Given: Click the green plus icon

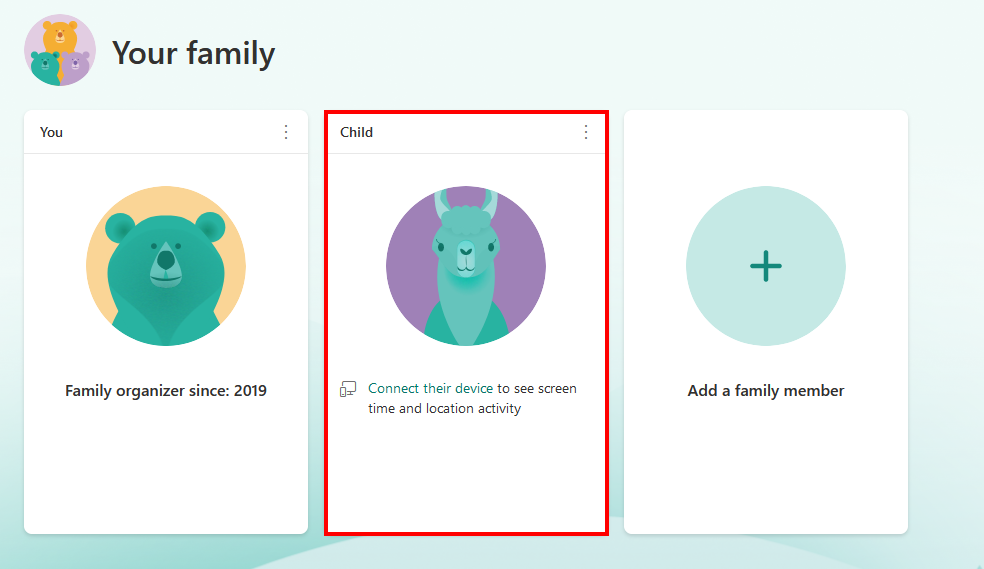Looking at the screenshot, I should click(765, 266).
